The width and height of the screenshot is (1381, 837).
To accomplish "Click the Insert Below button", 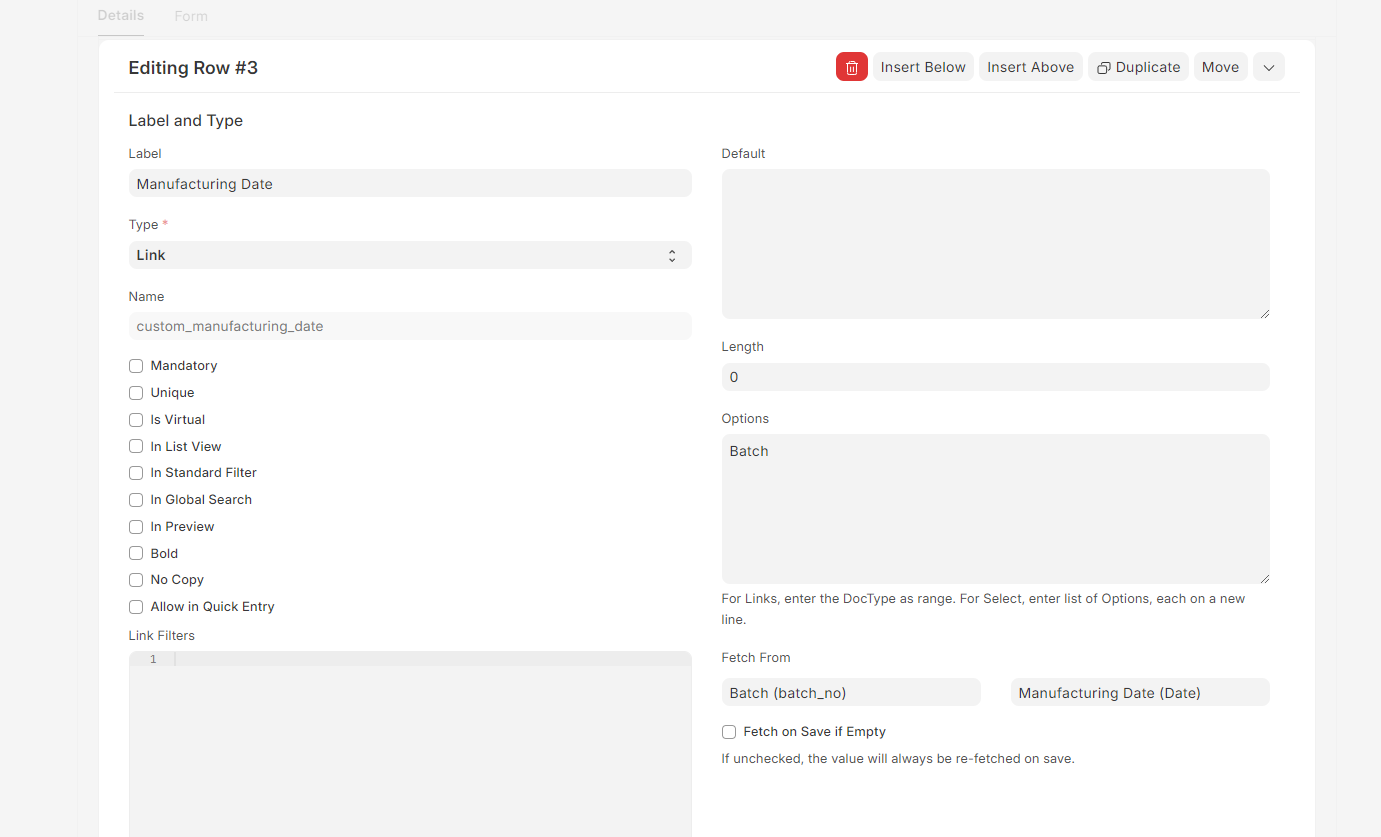I will 923,66.
